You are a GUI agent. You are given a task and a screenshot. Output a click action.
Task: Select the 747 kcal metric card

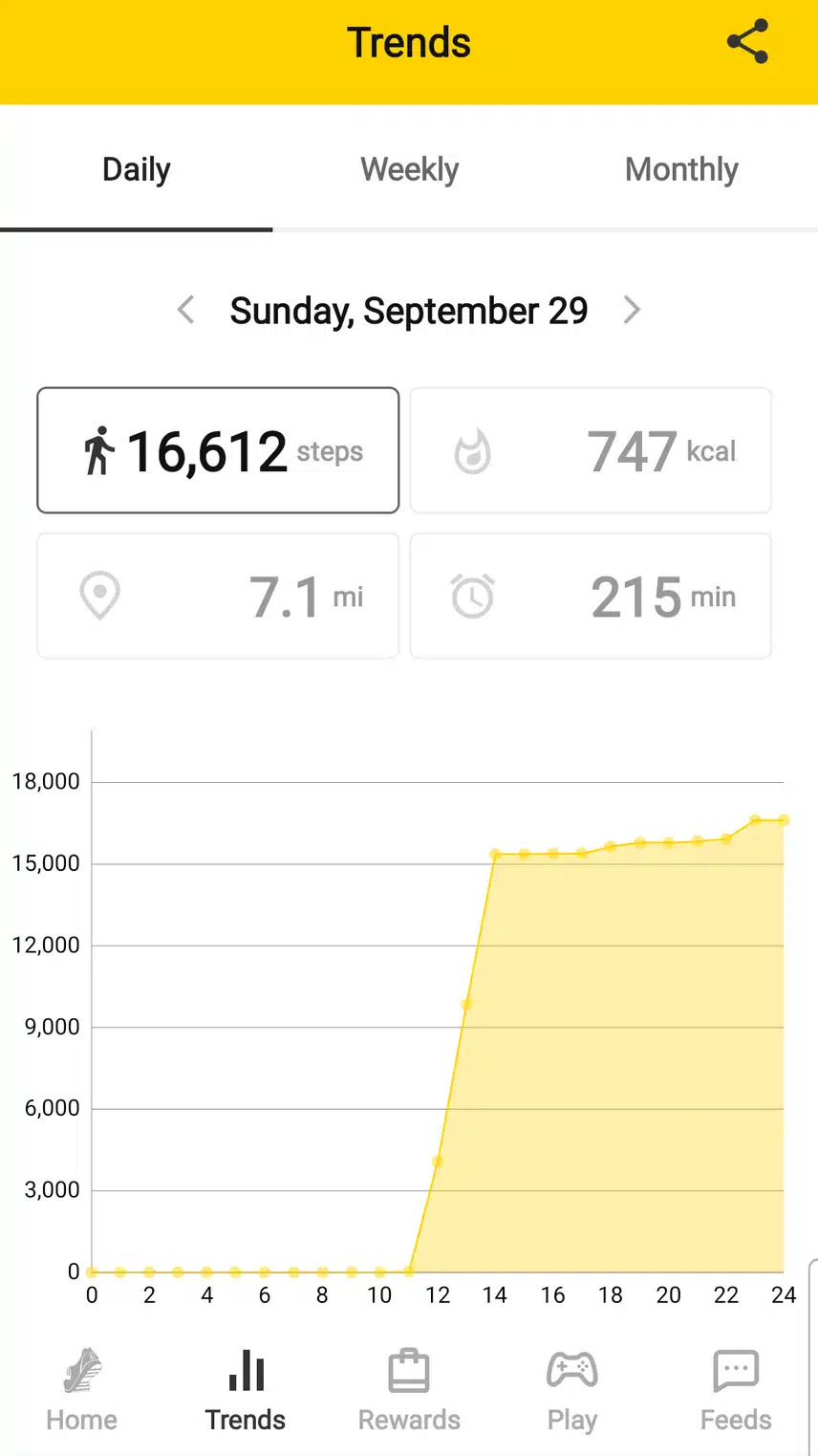[x=591, y=450]
